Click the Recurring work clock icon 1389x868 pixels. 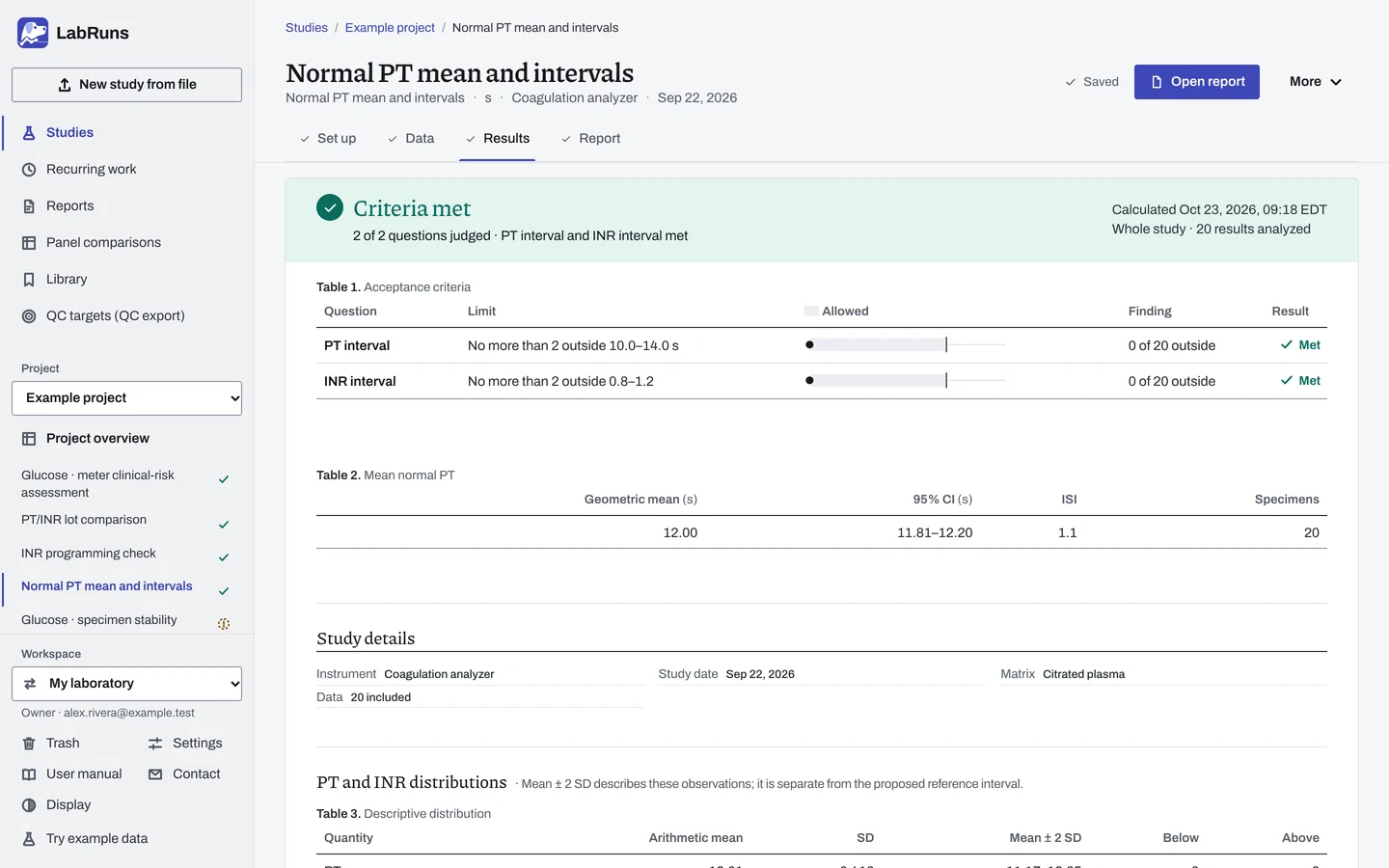29,170
